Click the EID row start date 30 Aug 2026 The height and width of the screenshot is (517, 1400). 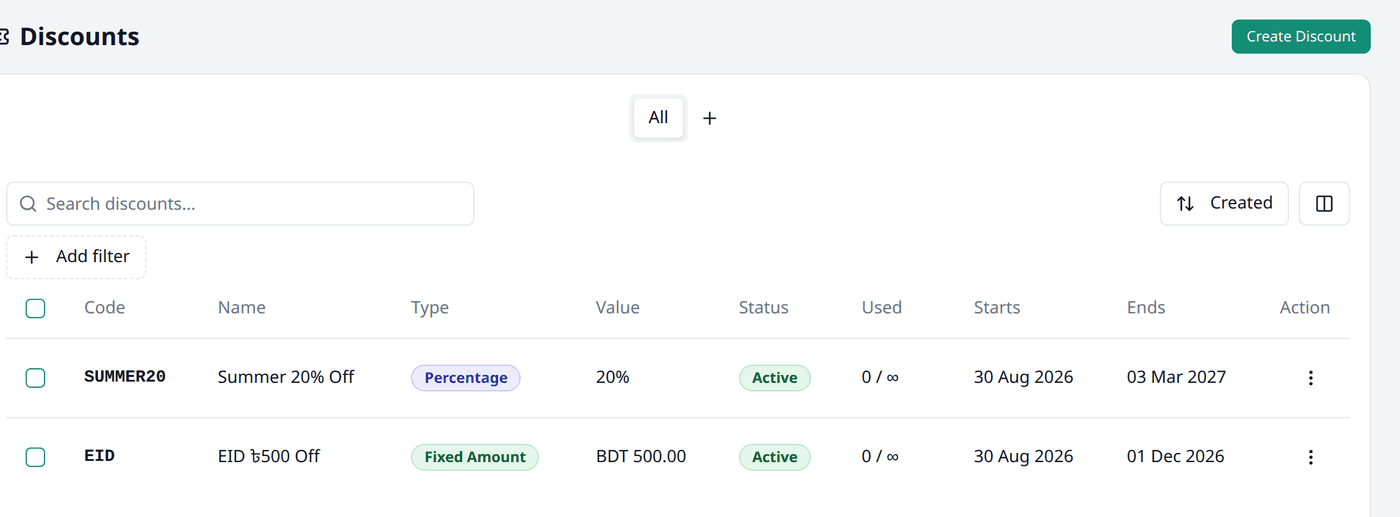click(1024, 456)
